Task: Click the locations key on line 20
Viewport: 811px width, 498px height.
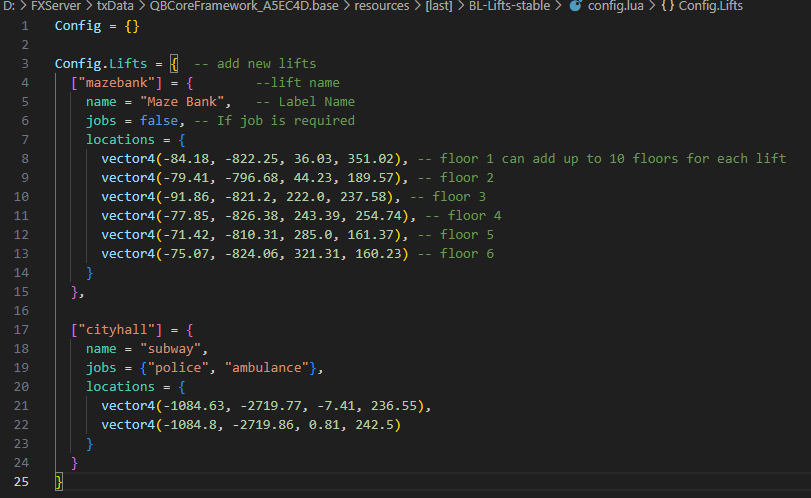Action: (x=120, y=387)
